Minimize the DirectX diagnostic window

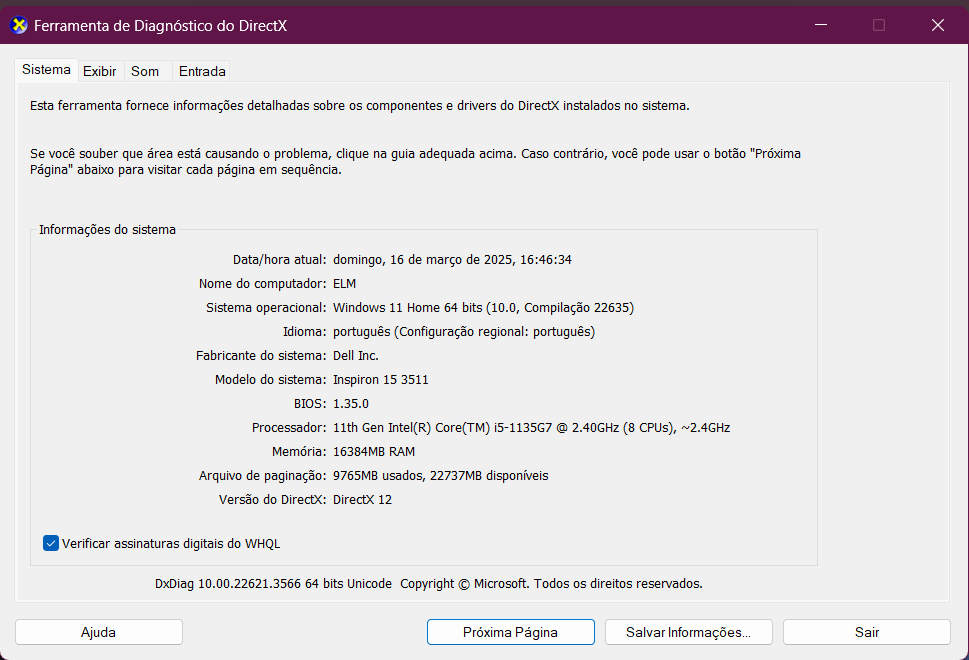(821, 25)
